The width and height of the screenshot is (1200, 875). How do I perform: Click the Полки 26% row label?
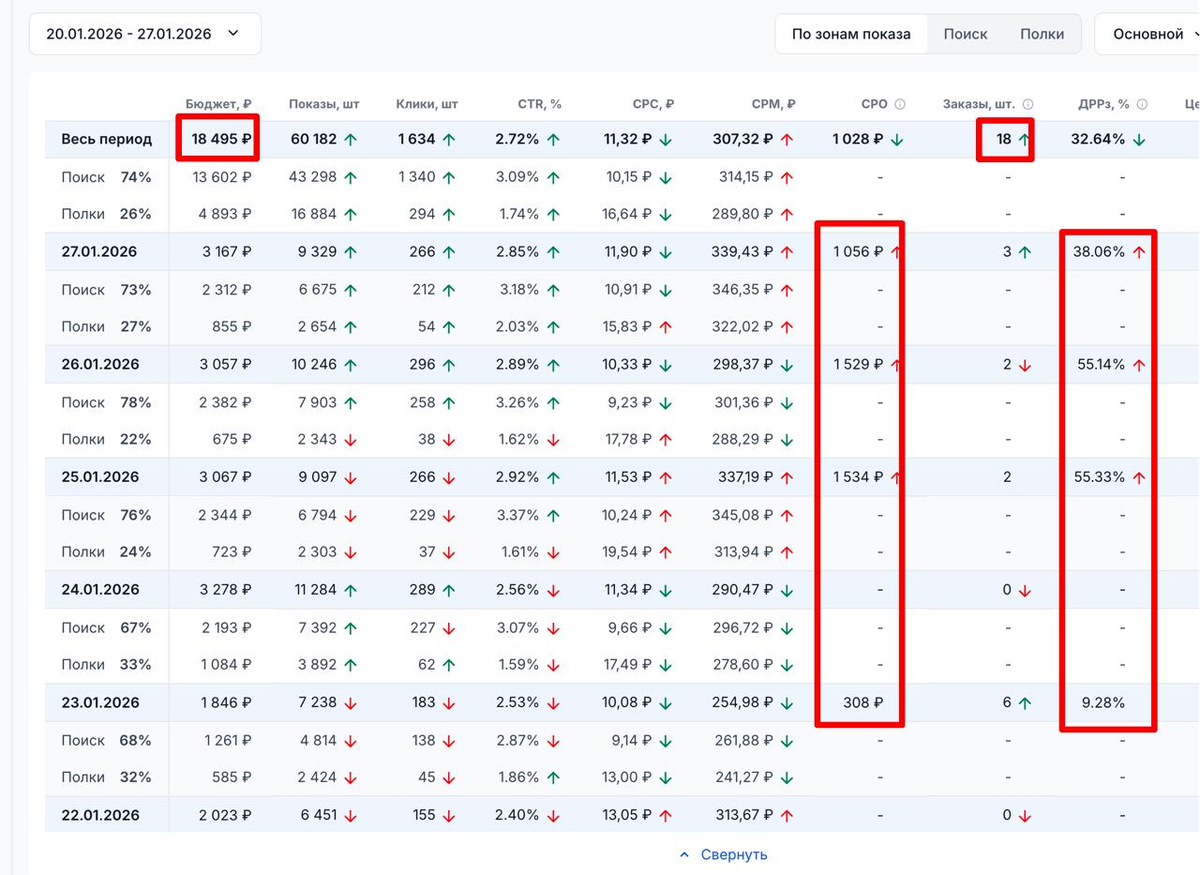[x=106, y=214]
